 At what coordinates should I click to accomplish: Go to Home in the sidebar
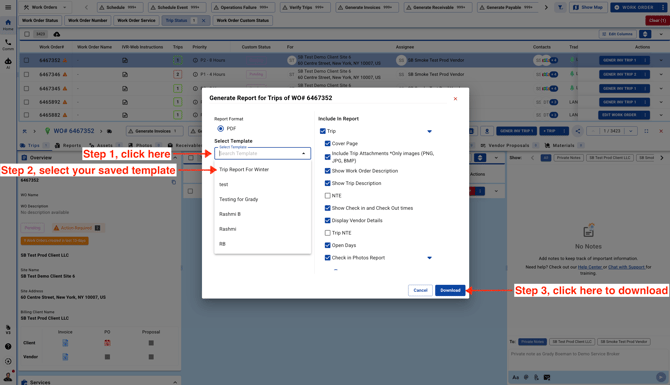coord(8,25)
